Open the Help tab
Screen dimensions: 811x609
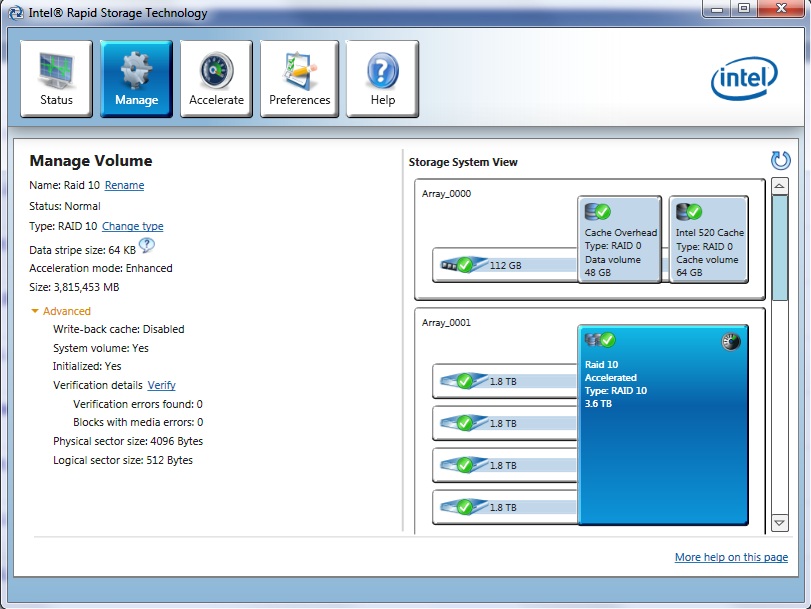point(382,79)
